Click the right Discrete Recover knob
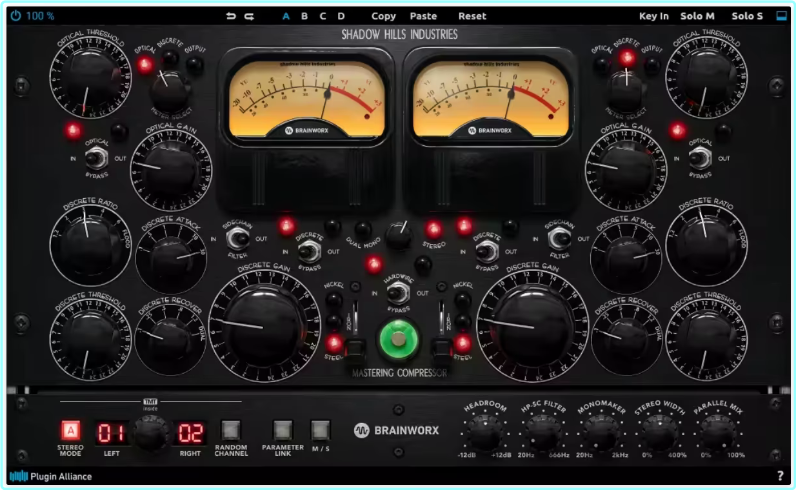796x490 pixels. 626,341
